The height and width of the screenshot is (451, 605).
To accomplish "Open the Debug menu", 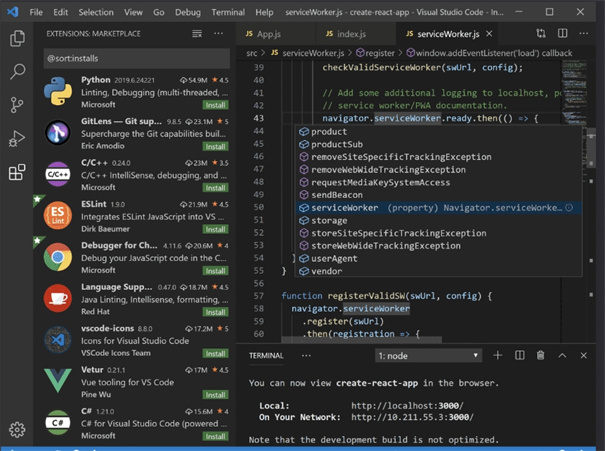I will (x=188, y=12).
